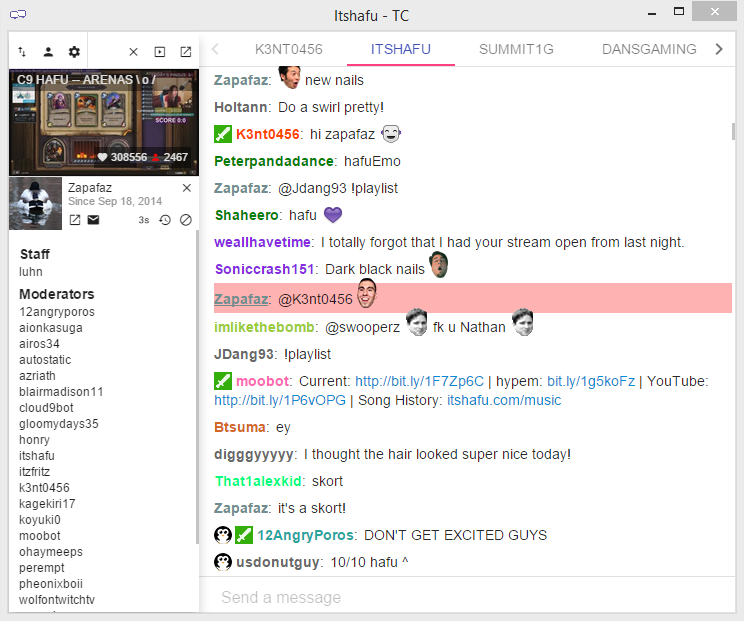Open the user account icon

(x=48, y=52)
